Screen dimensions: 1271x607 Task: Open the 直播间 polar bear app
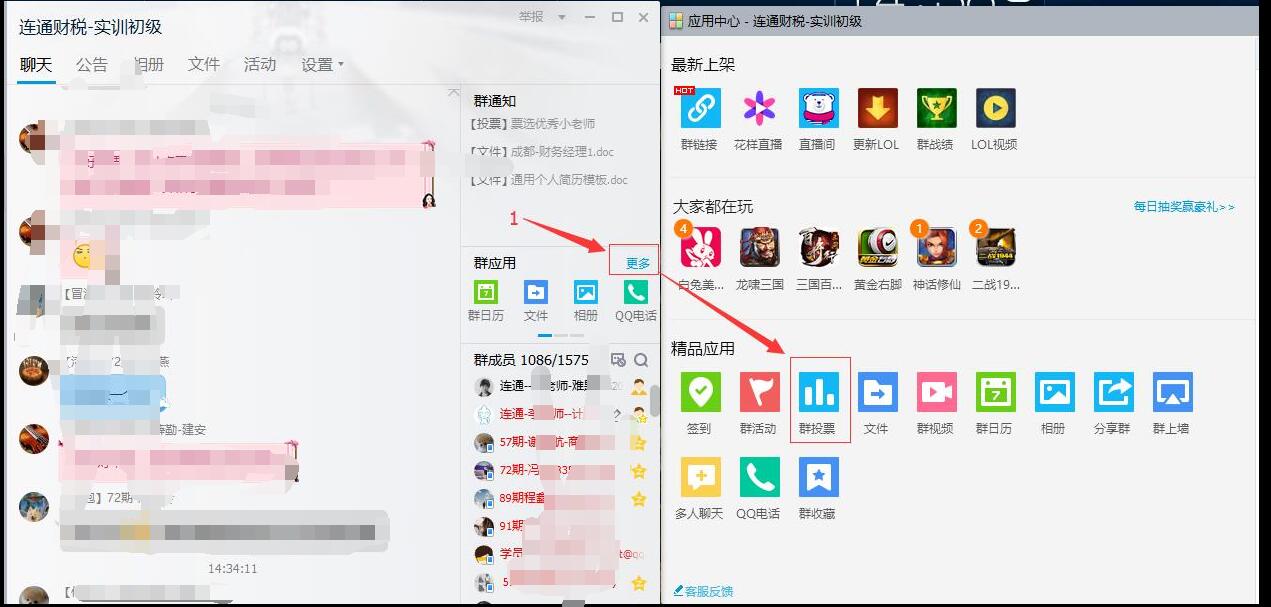tap(818, 108)
